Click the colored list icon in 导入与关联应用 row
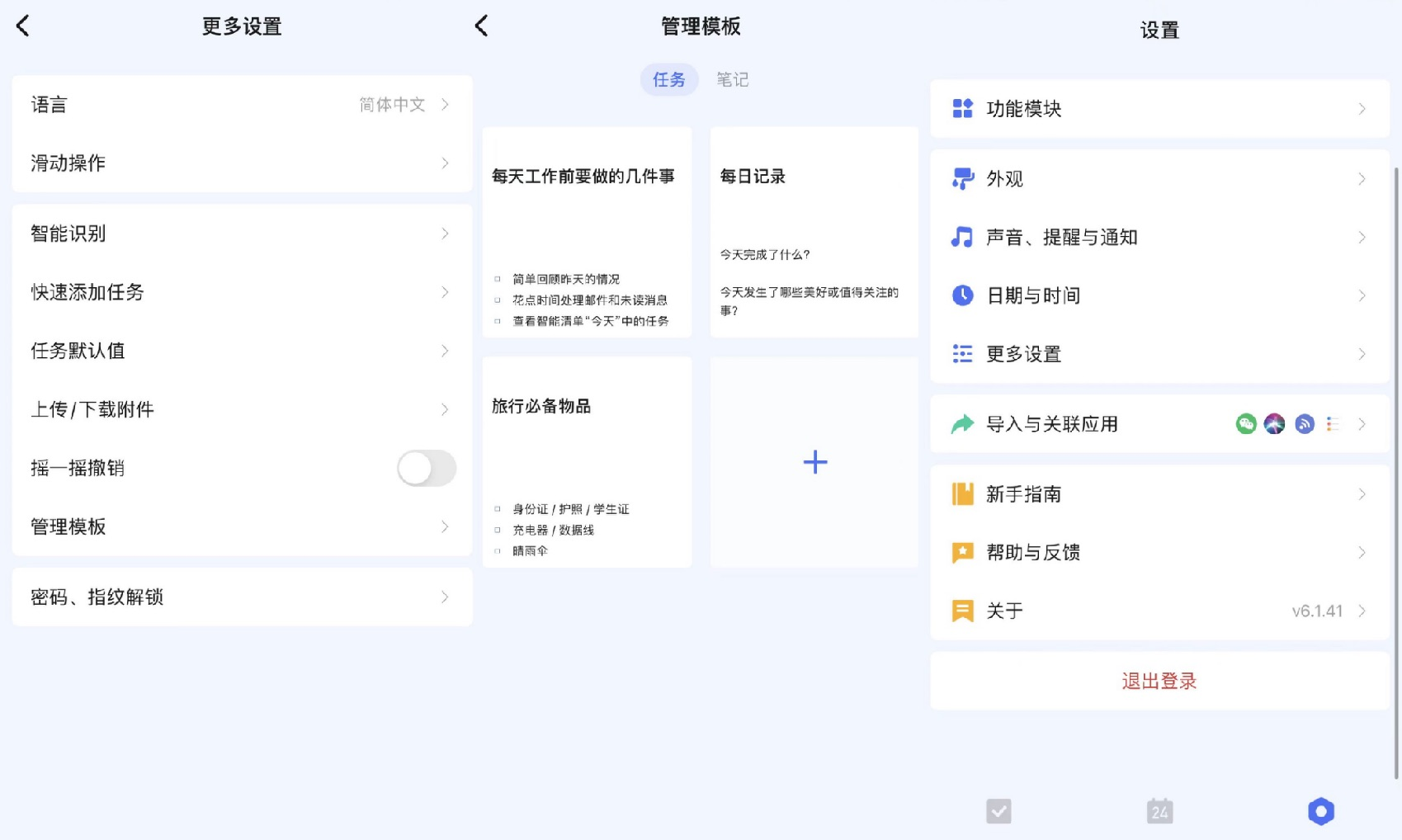The height and width of the screenshot is (840, 1402). coord(1332,424)
